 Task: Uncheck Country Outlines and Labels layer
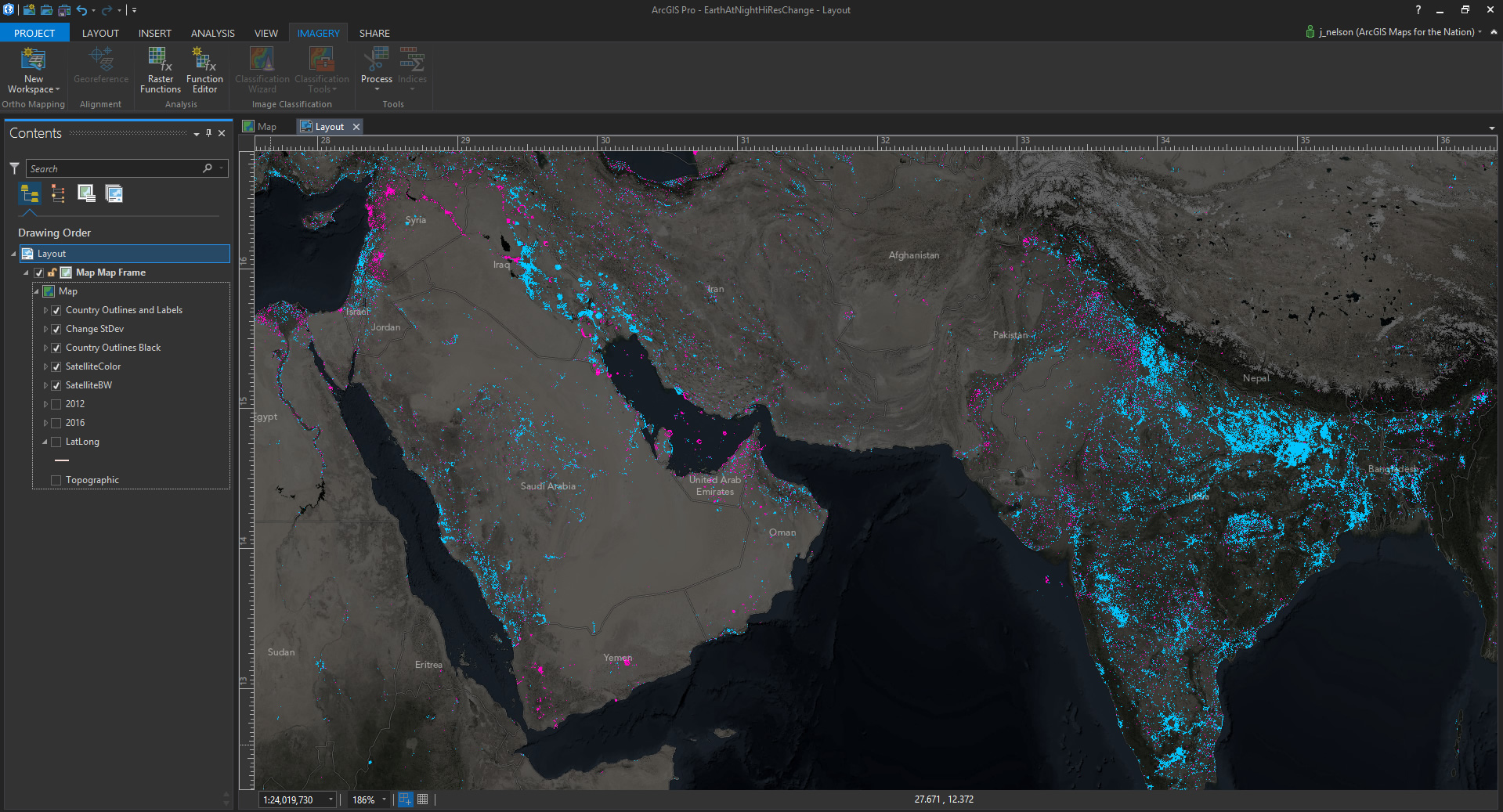(56, 310)
